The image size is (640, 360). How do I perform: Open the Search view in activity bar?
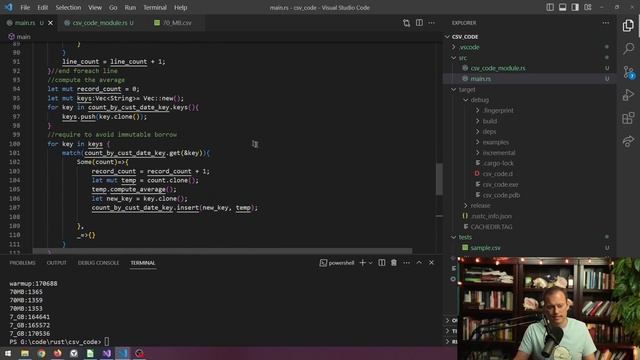tap(628, 48)
